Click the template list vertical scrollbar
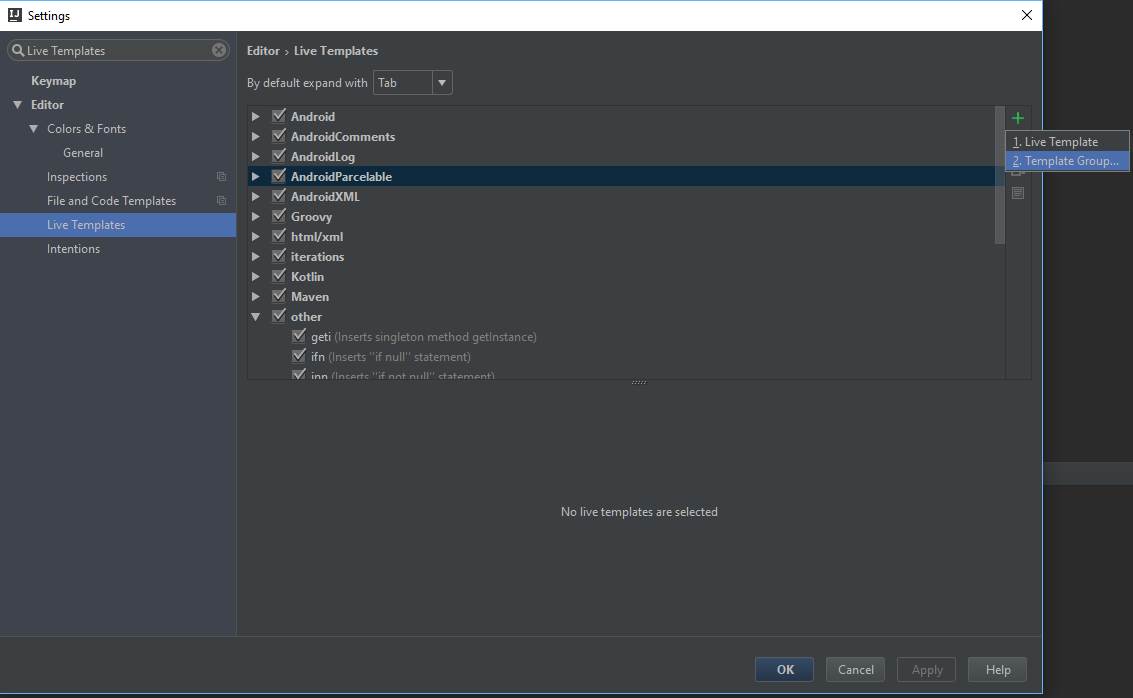Screen dimensions: 1133x698 (999, 175)
